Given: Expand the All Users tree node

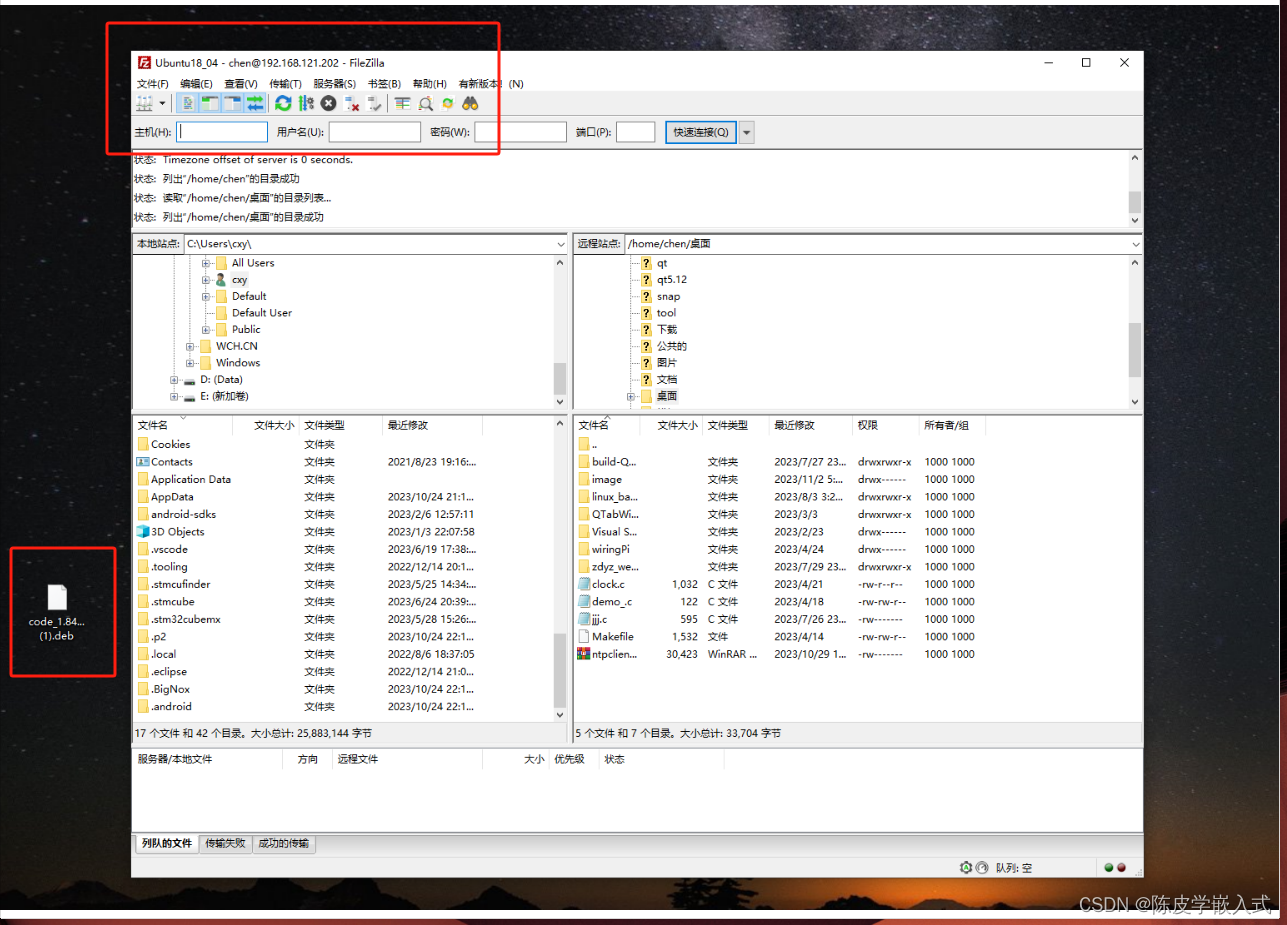Looking at the screenshot, I should (x=206, y=263).
